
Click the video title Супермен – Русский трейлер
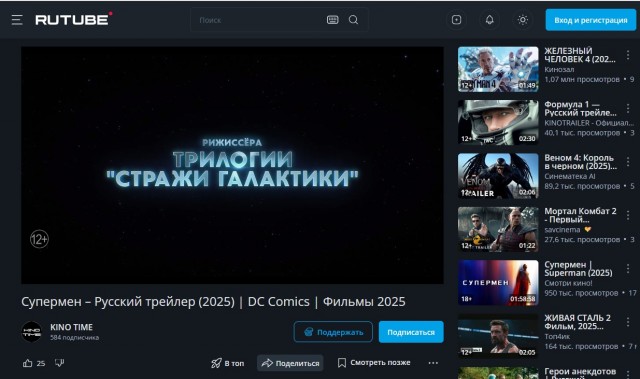coord(213,302)
